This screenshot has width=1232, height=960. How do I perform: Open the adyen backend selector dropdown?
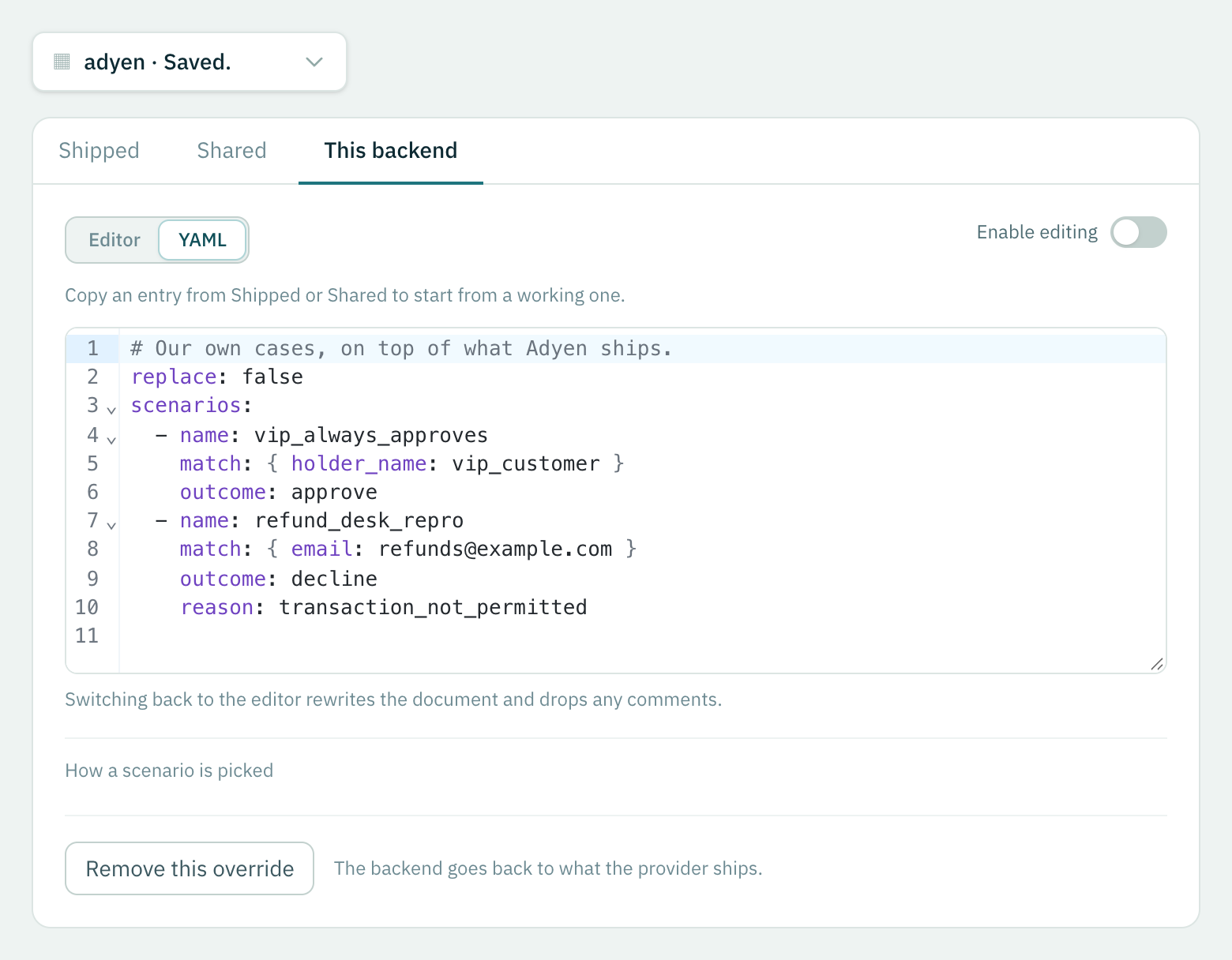[190, 62]
